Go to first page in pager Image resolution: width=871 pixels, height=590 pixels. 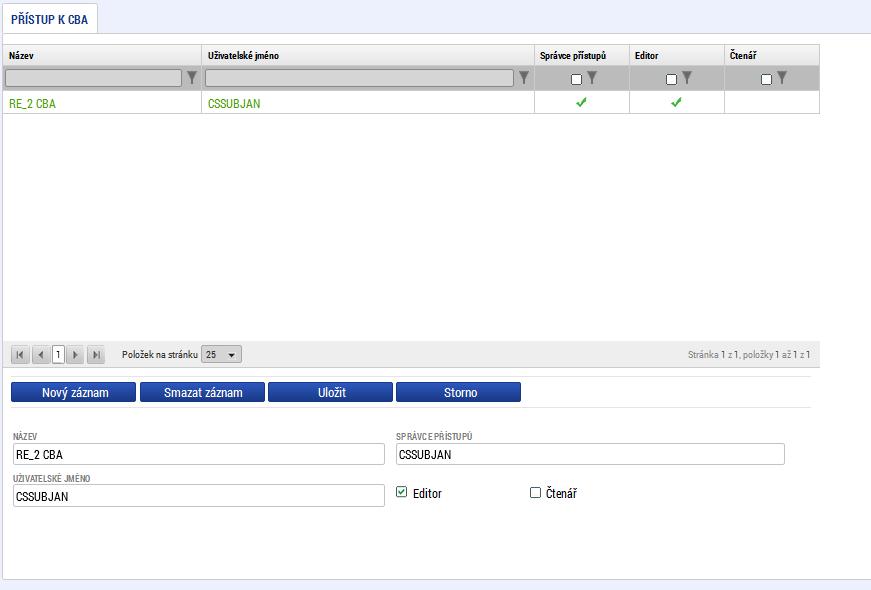point(20,354)
